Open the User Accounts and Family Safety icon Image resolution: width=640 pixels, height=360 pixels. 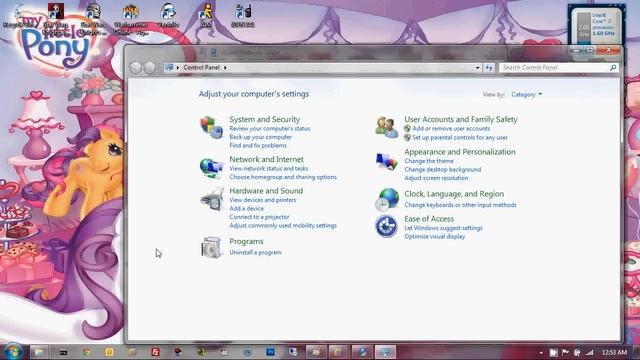(387, 127)
